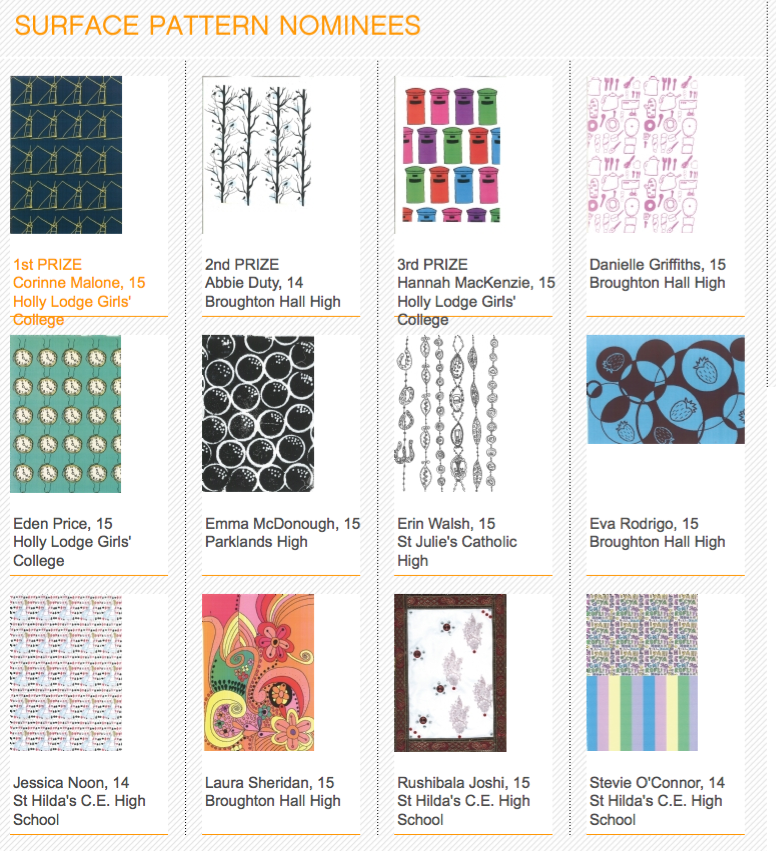View Jessica Noon's small repeat pattern
This screenshot has width=776, height=851.
(66, 673)
